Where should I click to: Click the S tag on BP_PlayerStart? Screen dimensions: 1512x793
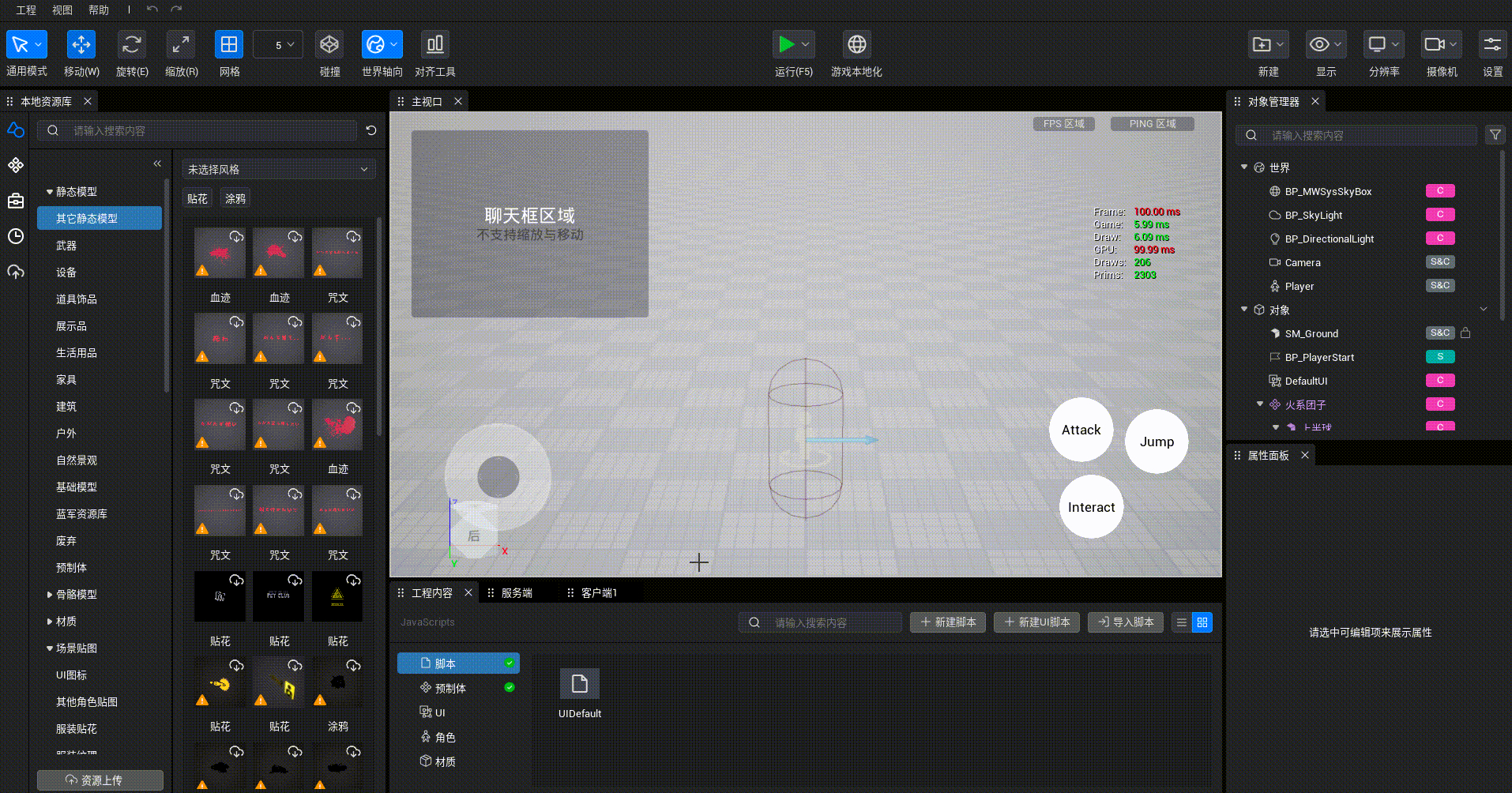[x=1440, y=356]
